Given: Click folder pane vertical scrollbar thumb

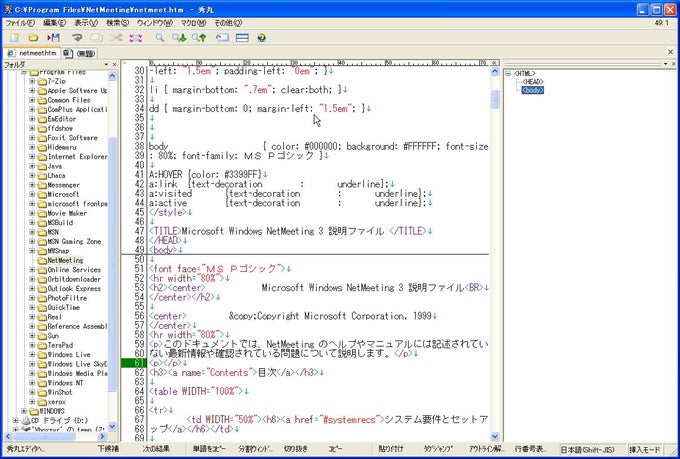Looking at the screenshot, I should (112, 265).
